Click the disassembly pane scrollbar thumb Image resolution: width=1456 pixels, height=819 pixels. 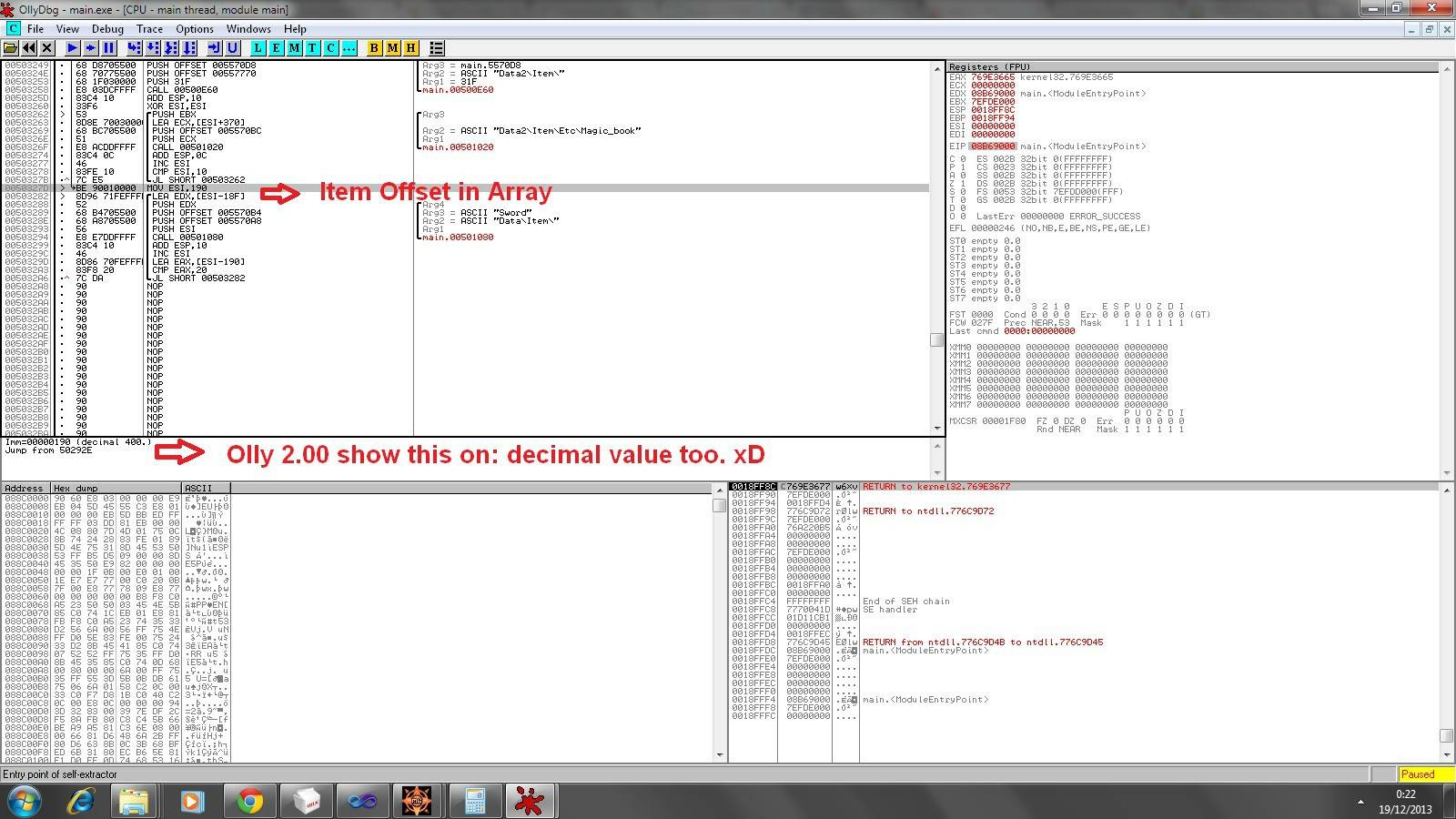(937, 340)
